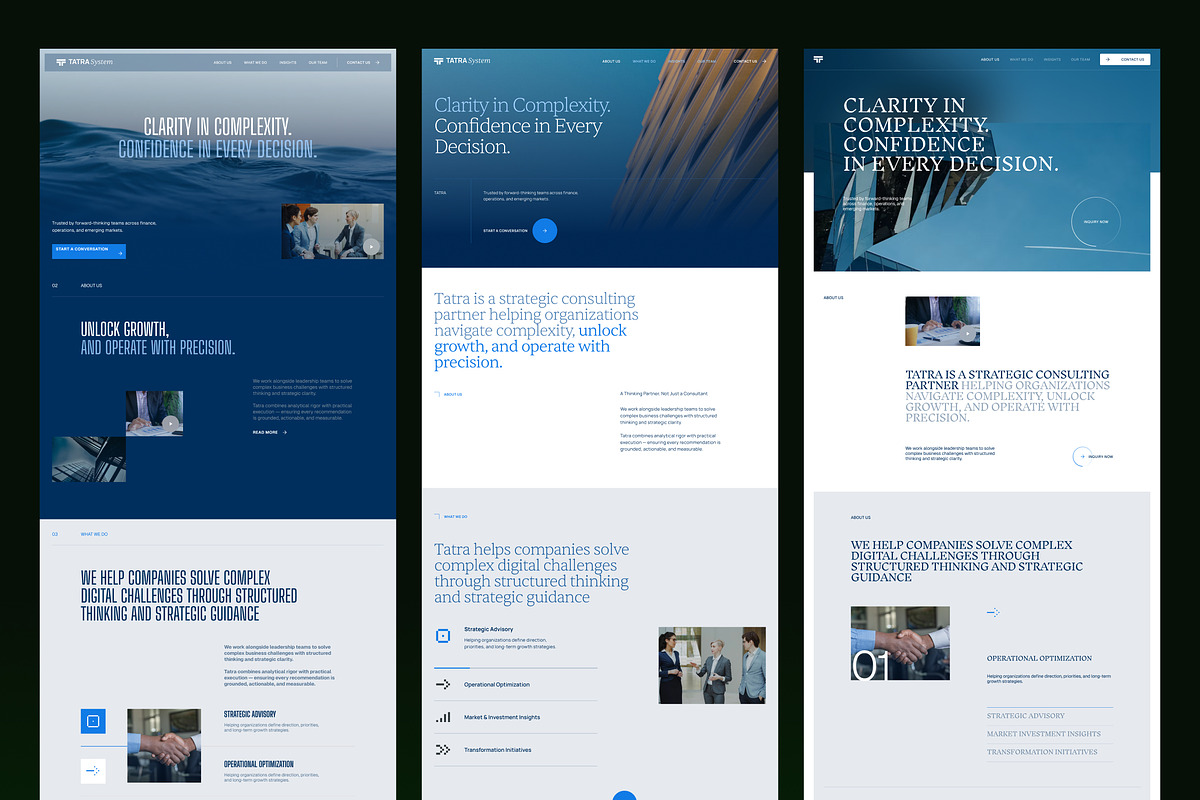Expand Market & Investment Insights row in middle mockup

(x=516, y=717)
